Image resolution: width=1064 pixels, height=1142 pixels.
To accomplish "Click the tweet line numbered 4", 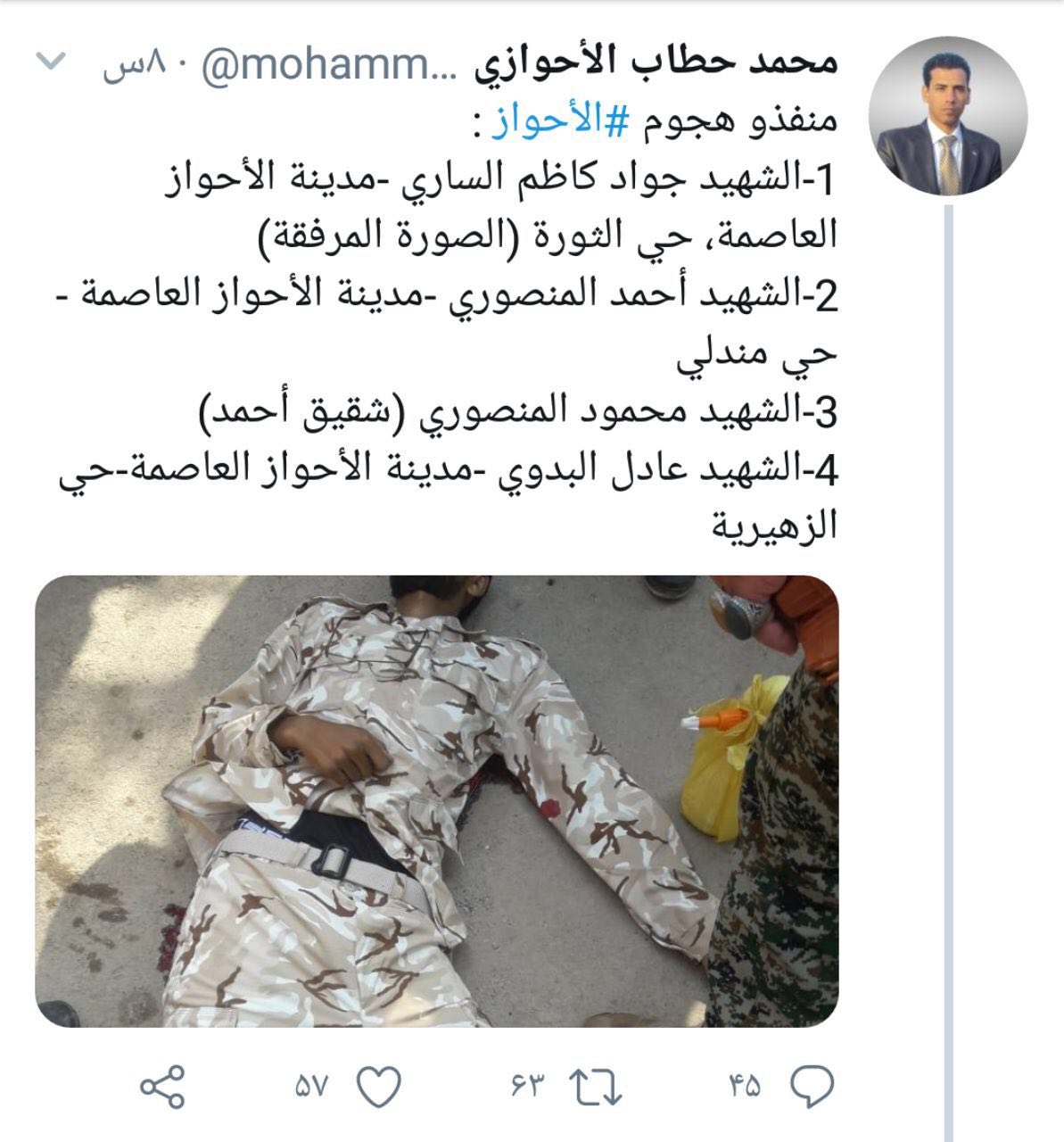I will point(448,471).
